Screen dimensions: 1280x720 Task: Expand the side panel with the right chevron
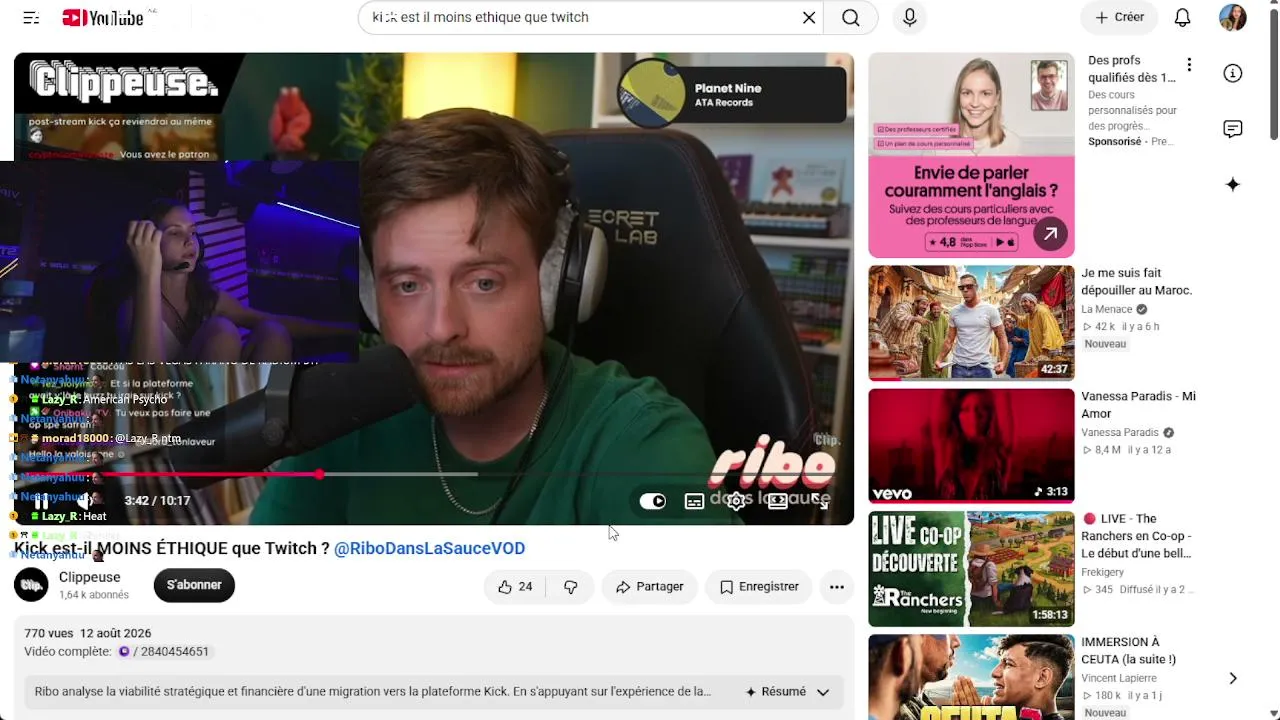pos(1233,679)
